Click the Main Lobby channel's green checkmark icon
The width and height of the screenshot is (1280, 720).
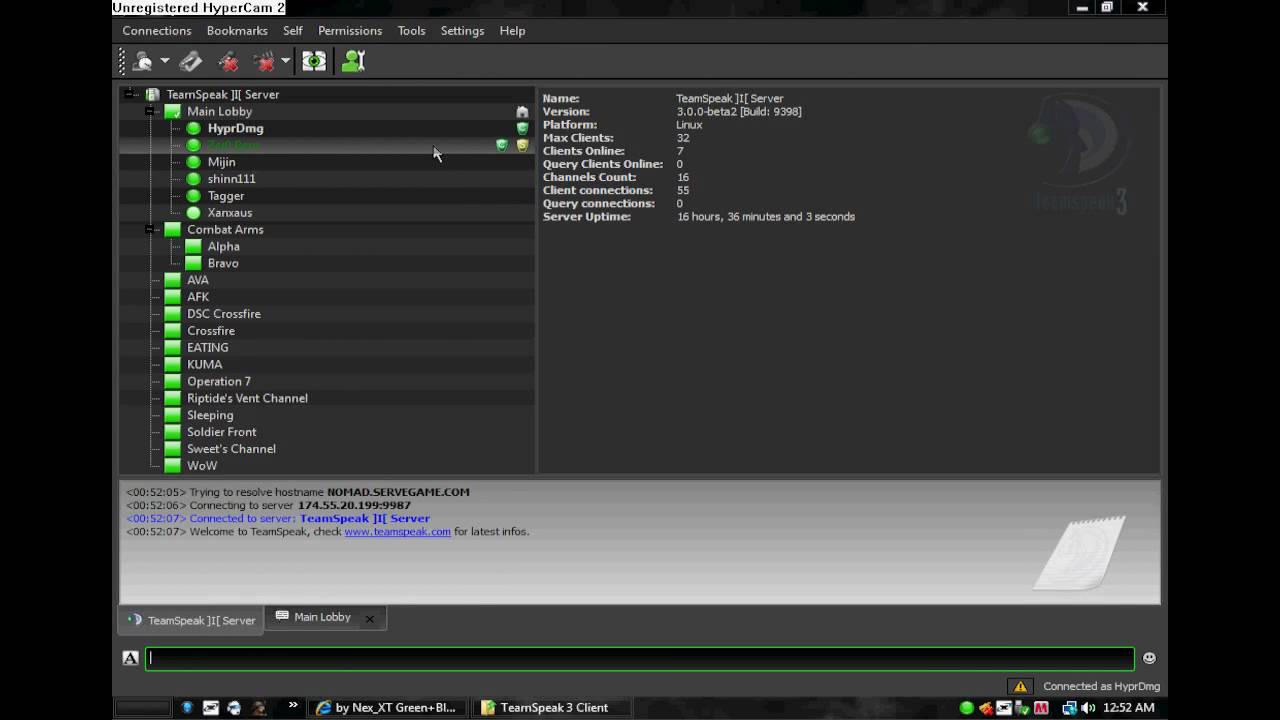[x=173, y=111]
